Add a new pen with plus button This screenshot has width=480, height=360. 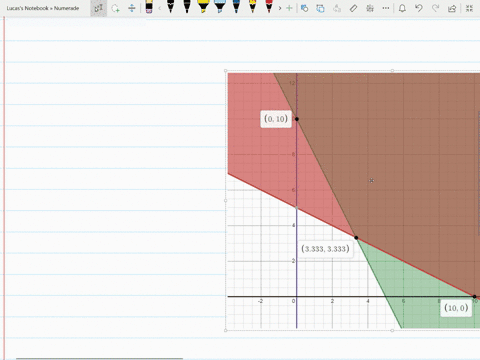click(289, 8)
